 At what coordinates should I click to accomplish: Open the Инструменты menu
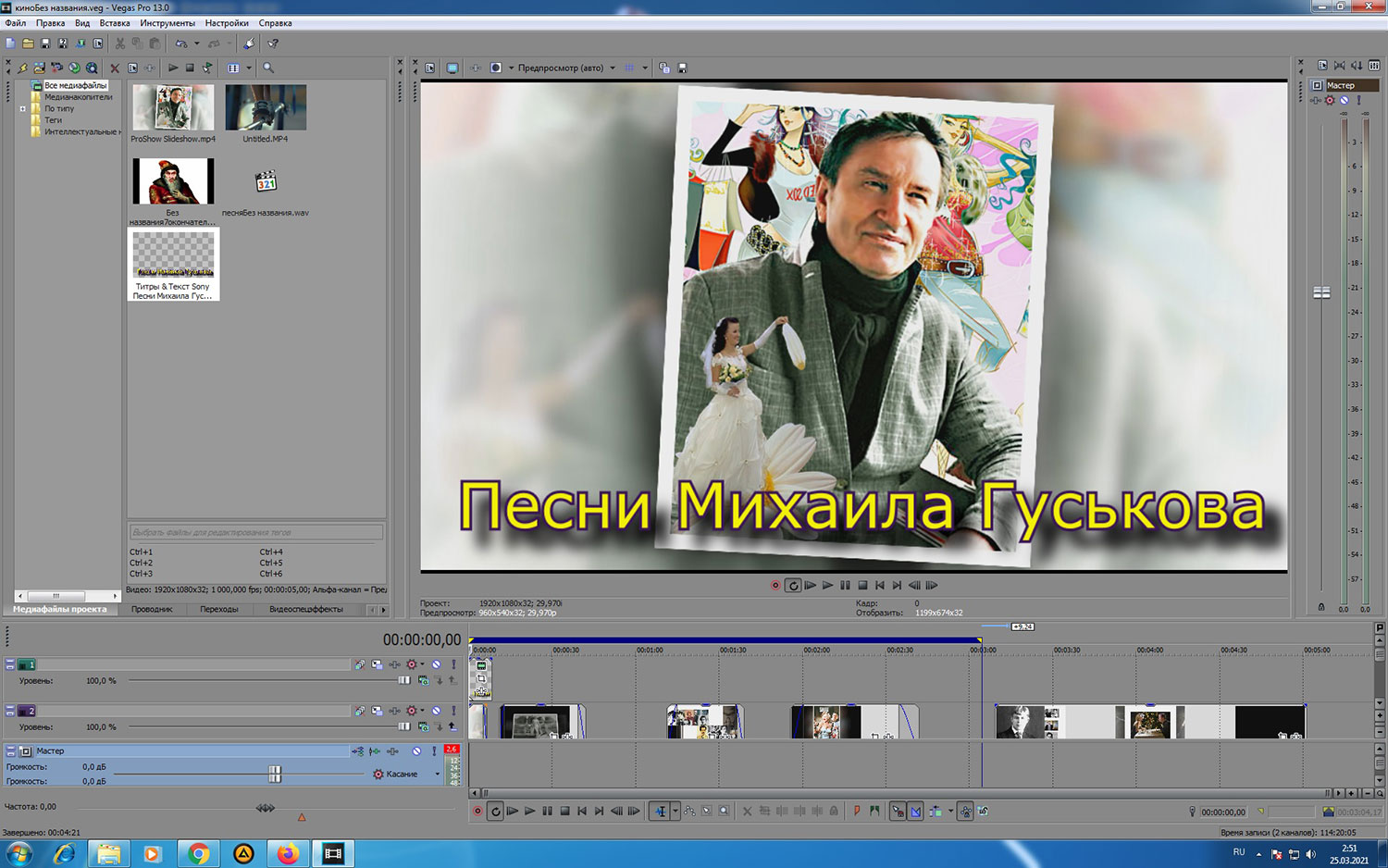(167, 23)
